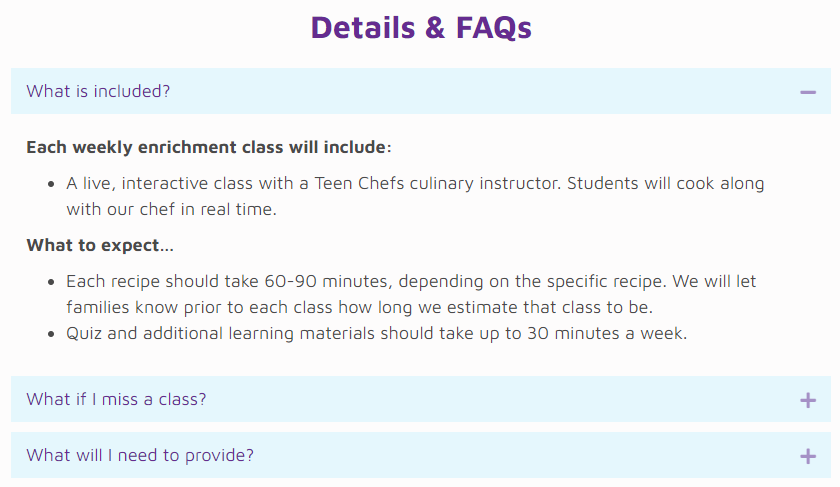Viewport: 840px width, 487px height.
Task: Open the "What will I need to provide?" question
Action: (140, 456)
